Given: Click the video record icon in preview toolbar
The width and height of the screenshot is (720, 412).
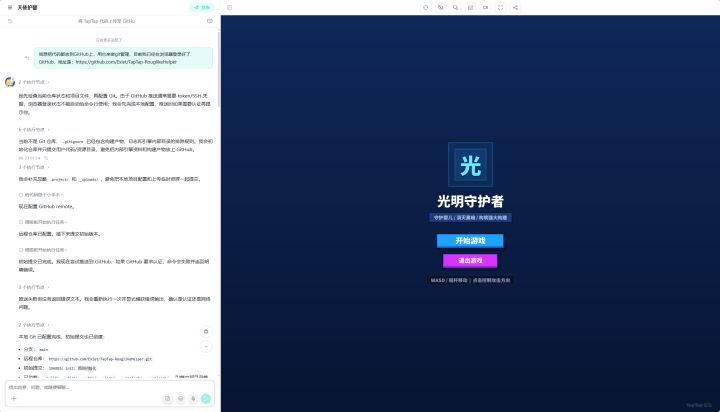Looking at the screenshot, I should (x=485, y=7).
